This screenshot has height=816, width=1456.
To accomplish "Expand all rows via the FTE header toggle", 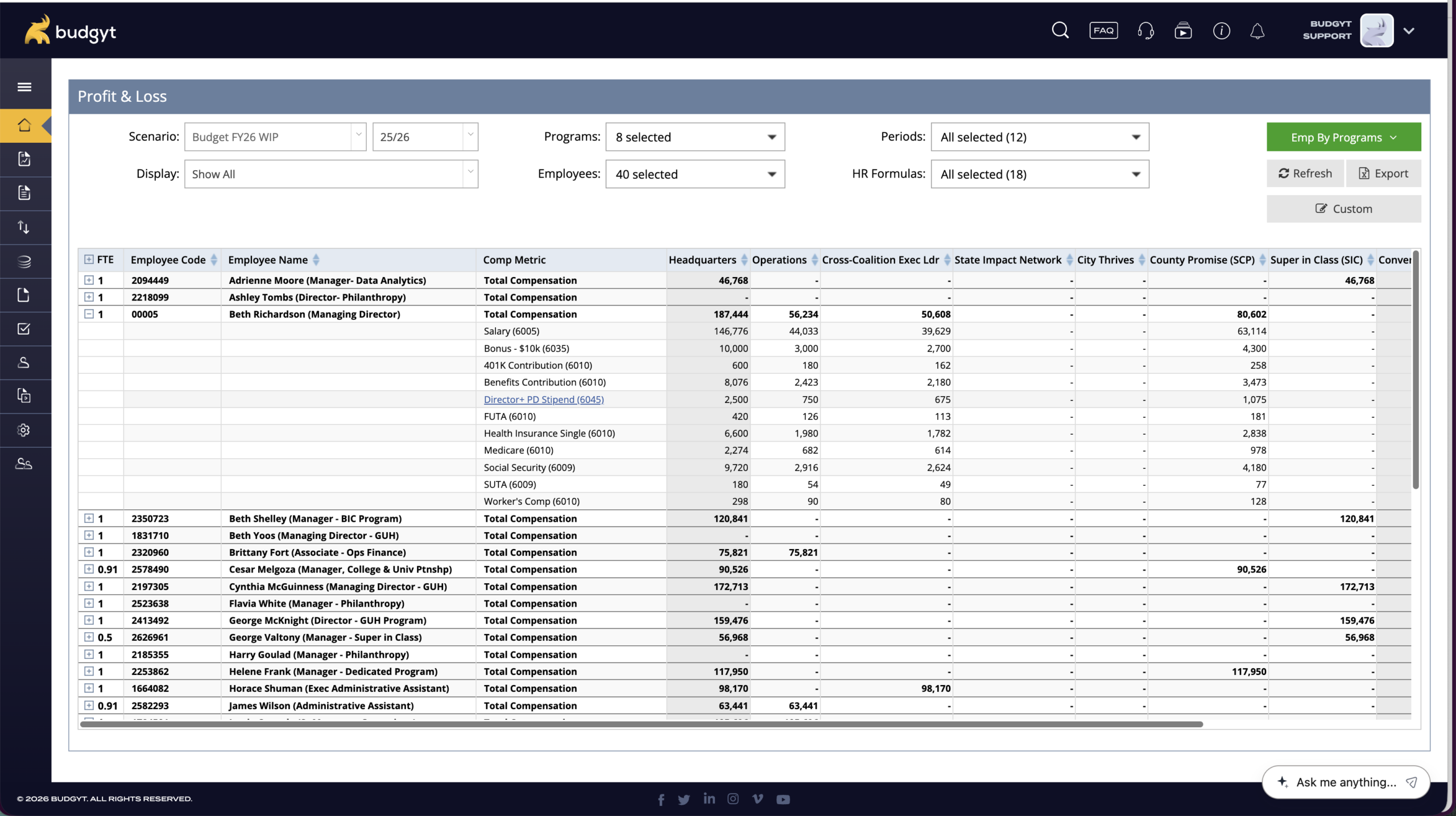I will click(89, 259).
